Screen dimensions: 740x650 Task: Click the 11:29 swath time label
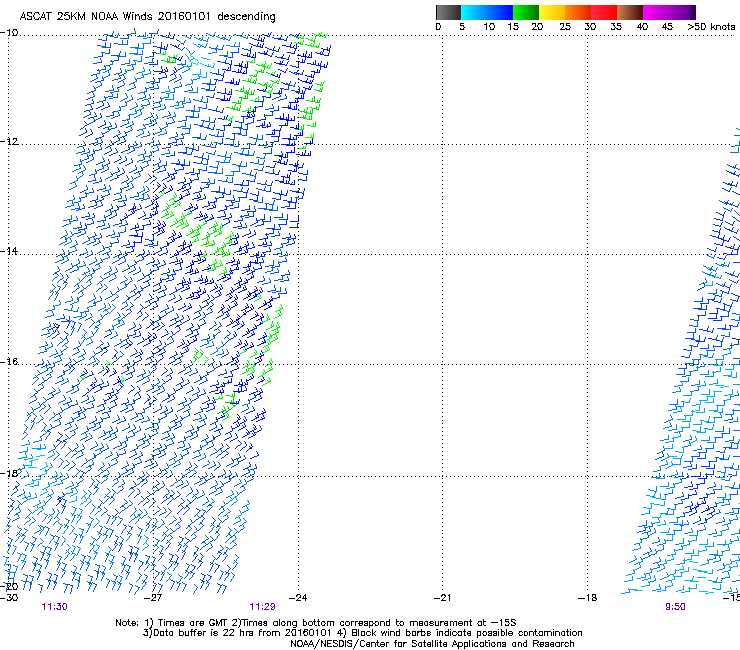pos(262,607)
